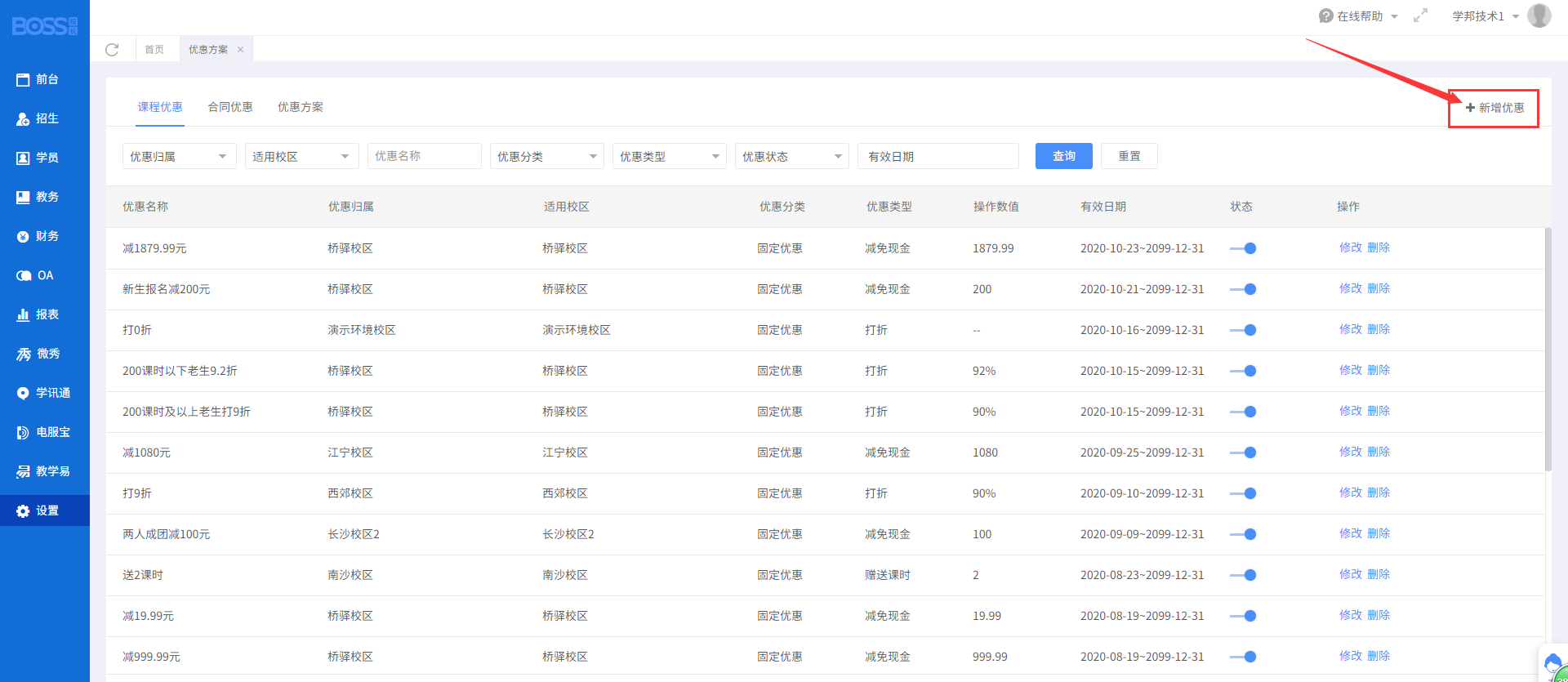This screenshot has height=682, width=1568.
Task: Expand the 学邦技术1 user menu
Action: [1516, 16]
